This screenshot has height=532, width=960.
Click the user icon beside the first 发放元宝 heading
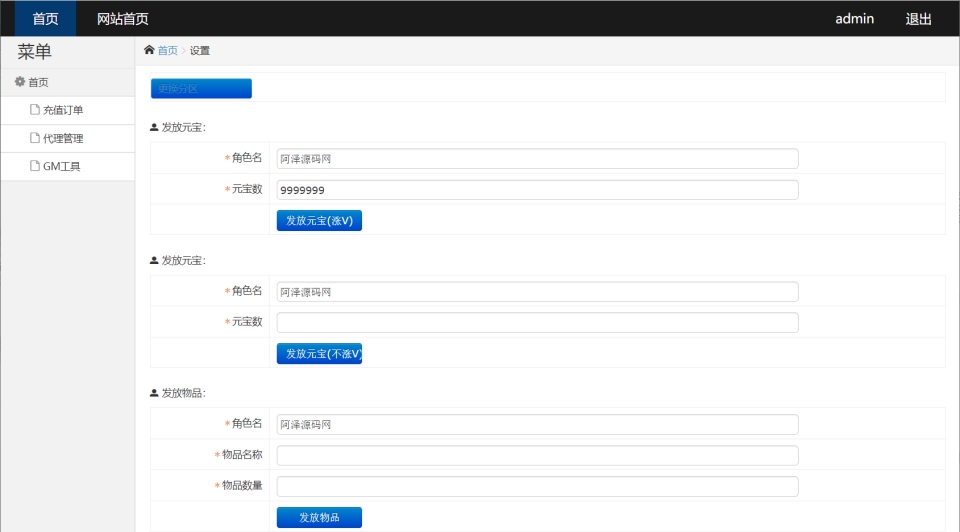pos(154,127)
